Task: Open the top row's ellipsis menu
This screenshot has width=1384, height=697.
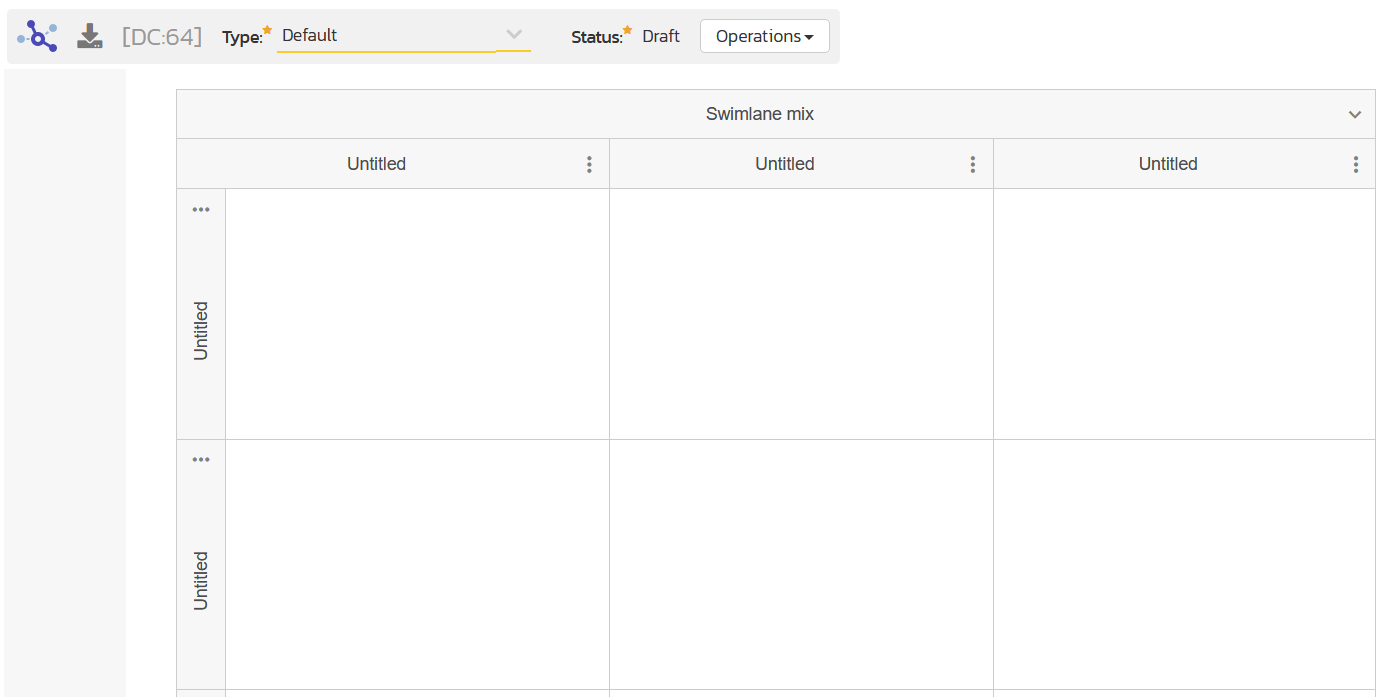Action: [x=201, y=210]
